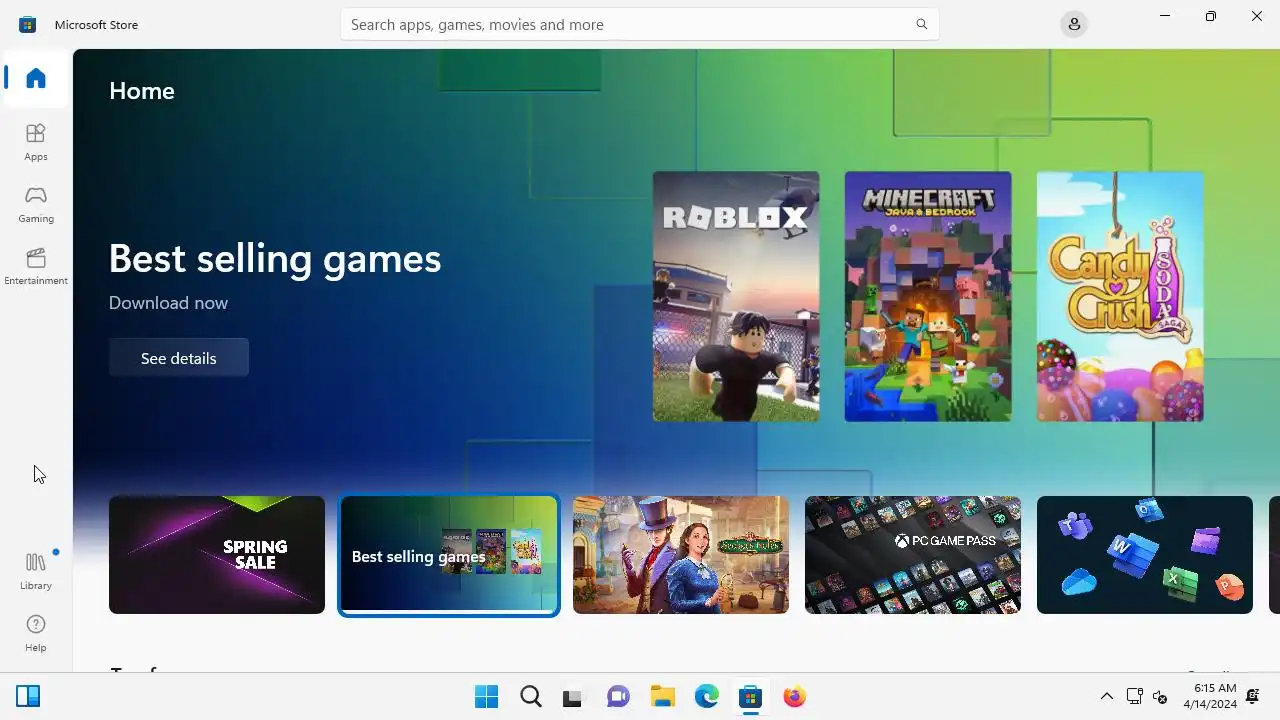This screenshot has height=720, width=1280.
Task: Open the Entertainment section
Action: [36, 266]
